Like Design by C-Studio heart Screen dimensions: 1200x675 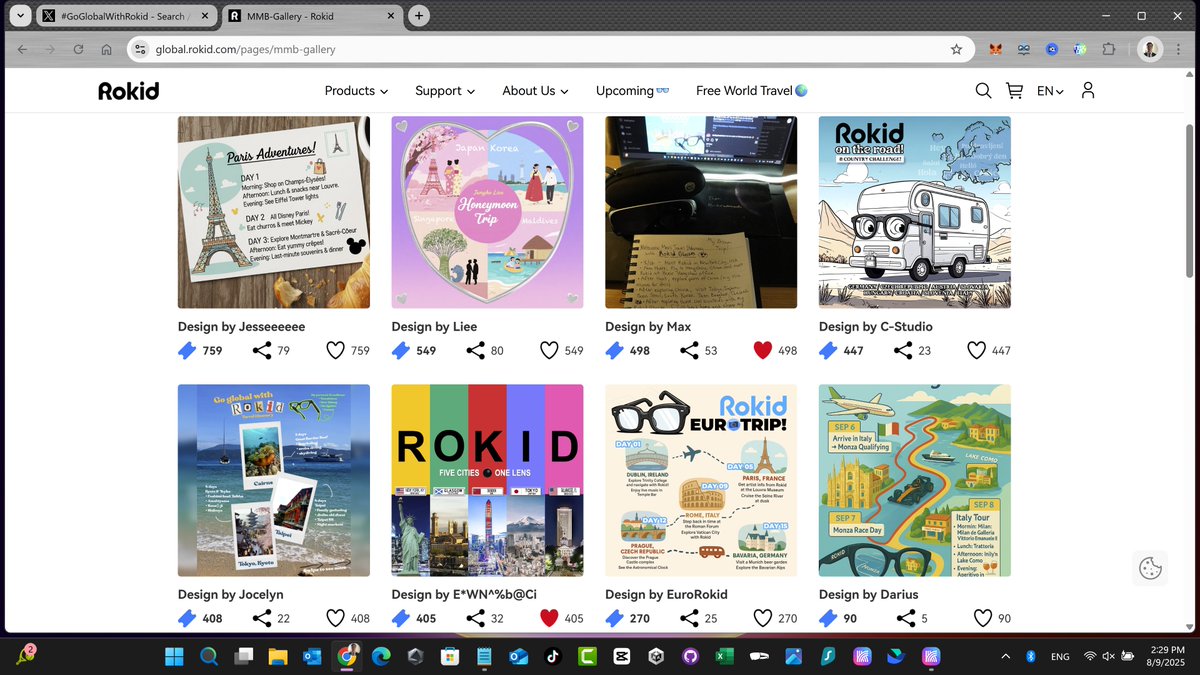(x=976, y=350)
